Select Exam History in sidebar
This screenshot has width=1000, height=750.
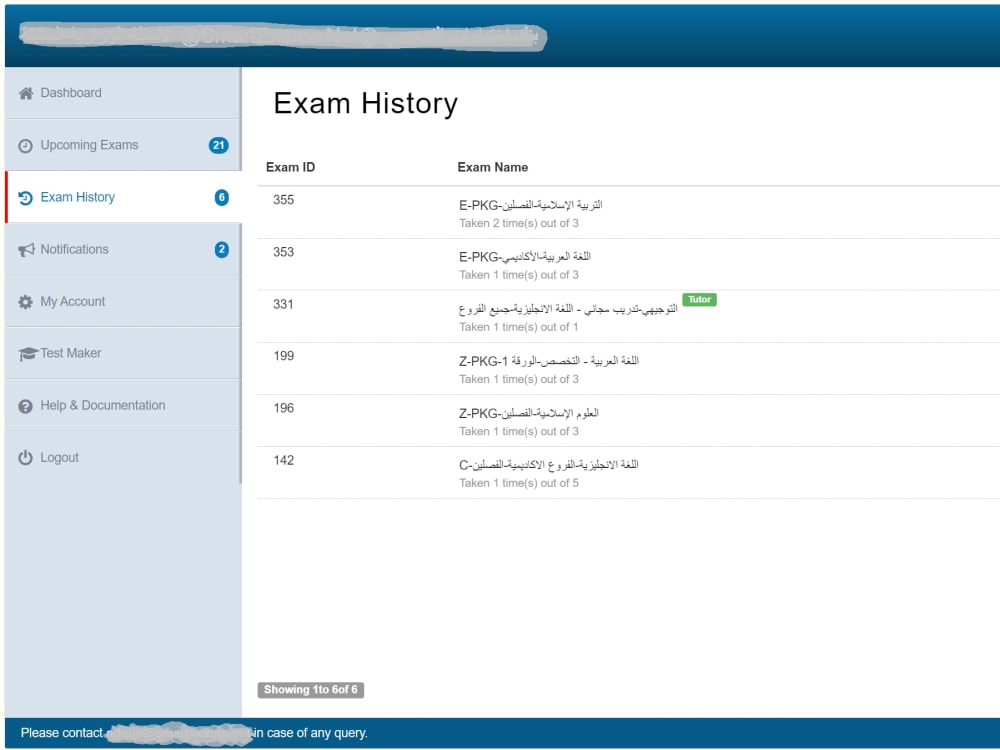122,197
